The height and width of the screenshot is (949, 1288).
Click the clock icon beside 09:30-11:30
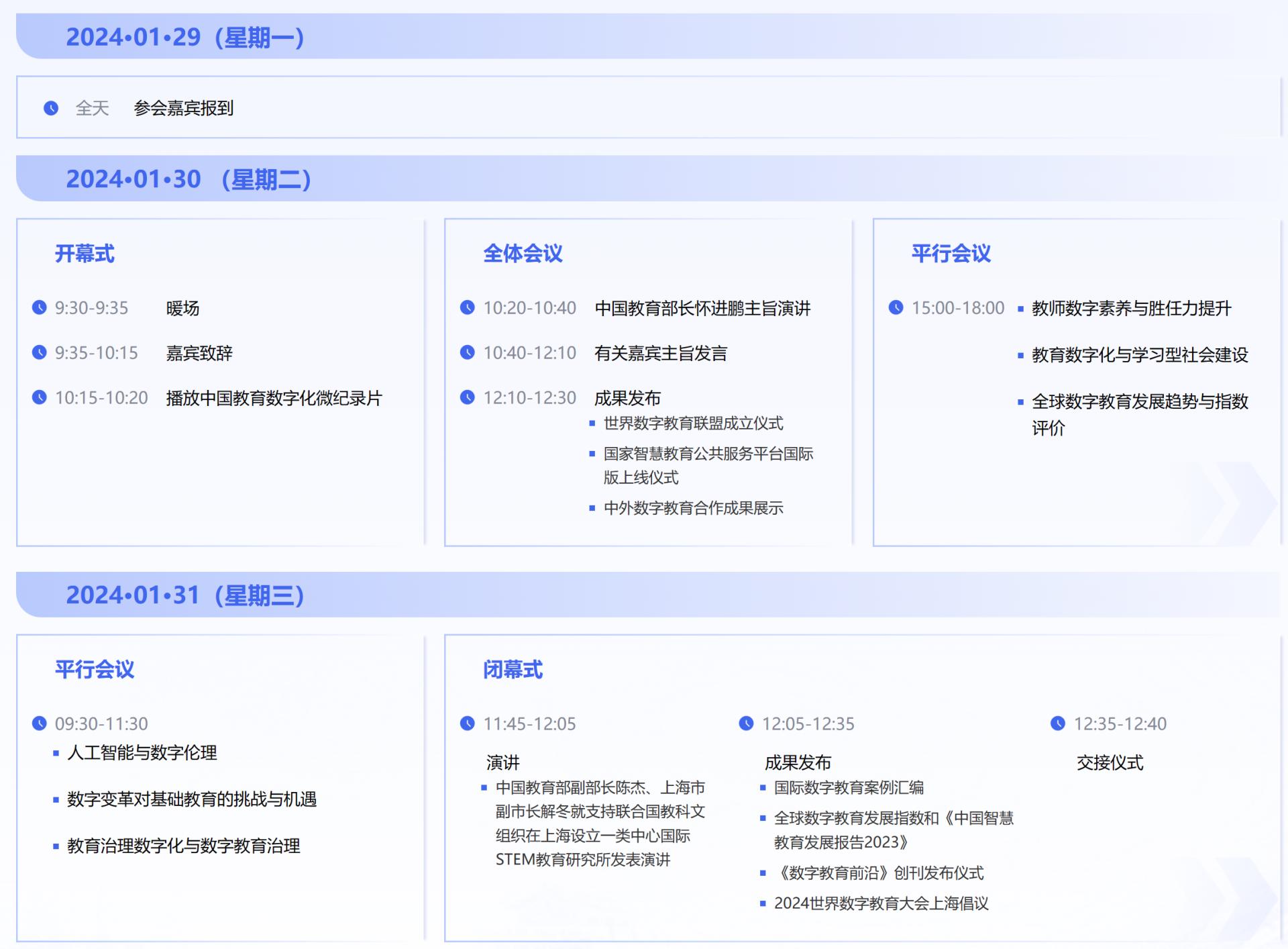pos(40,723)
